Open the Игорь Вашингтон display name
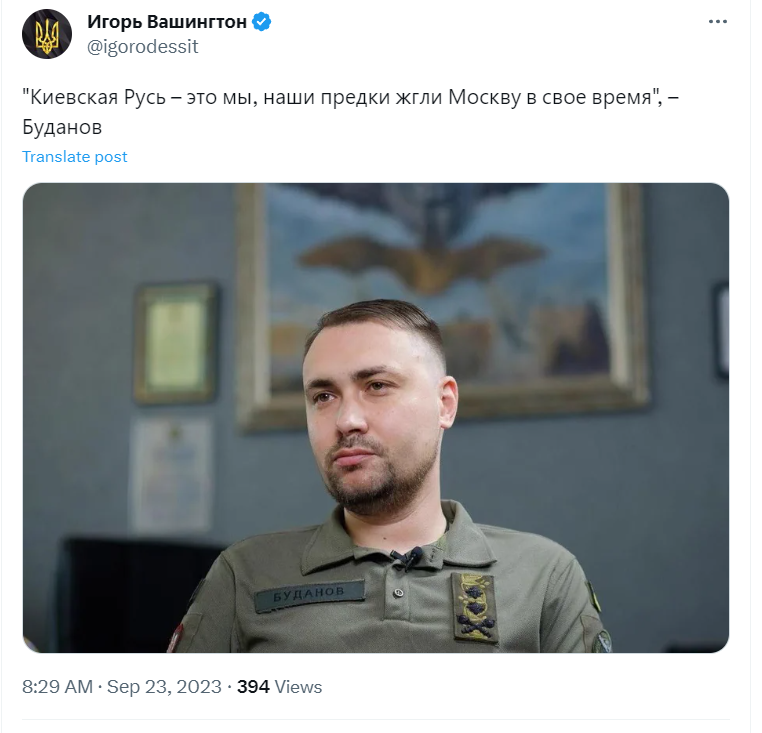This screenshot has width=762, height=733. pos(167,22)
